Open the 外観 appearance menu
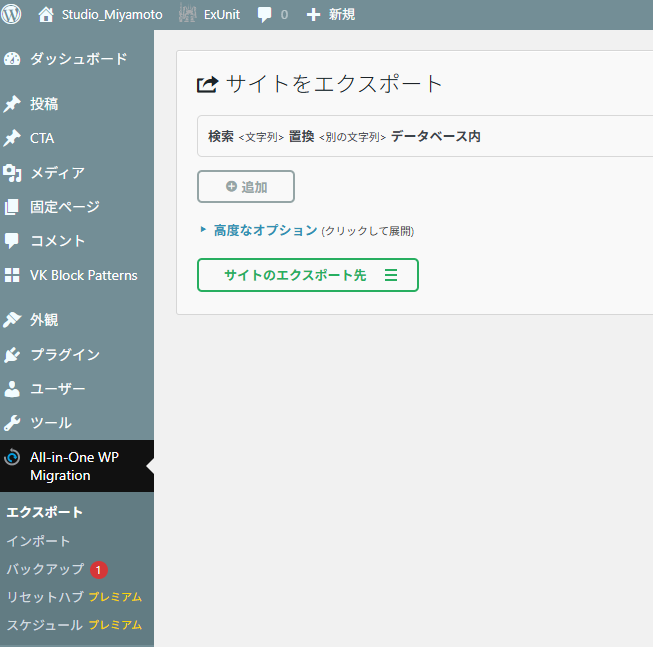This screenshot has width=653, height=647. pyautogui.click(x=44, y=320)
